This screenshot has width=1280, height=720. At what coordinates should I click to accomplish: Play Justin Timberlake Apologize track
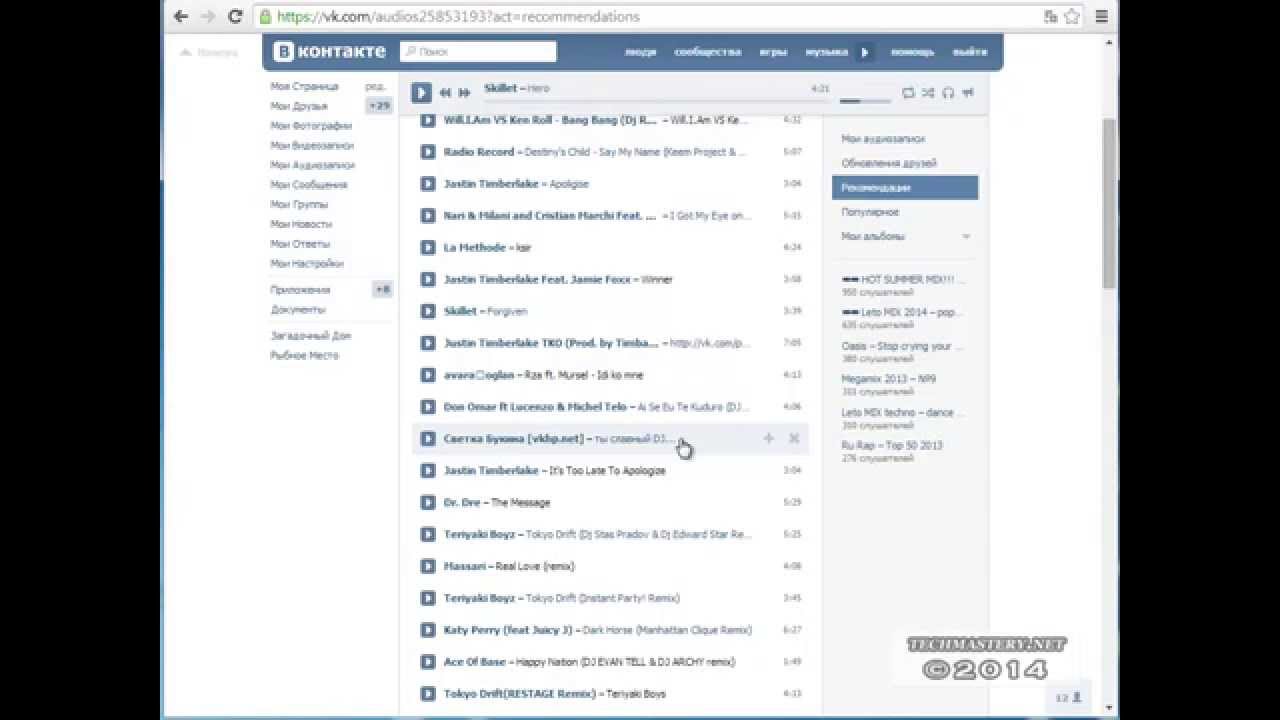(428, 184)
